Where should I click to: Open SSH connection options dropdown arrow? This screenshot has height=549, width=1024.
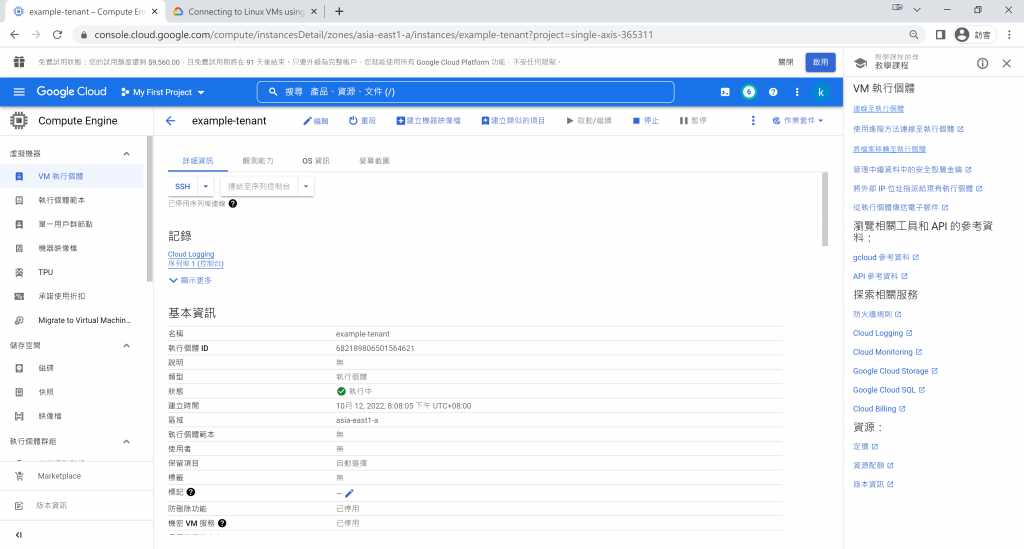tap(206, 187)
